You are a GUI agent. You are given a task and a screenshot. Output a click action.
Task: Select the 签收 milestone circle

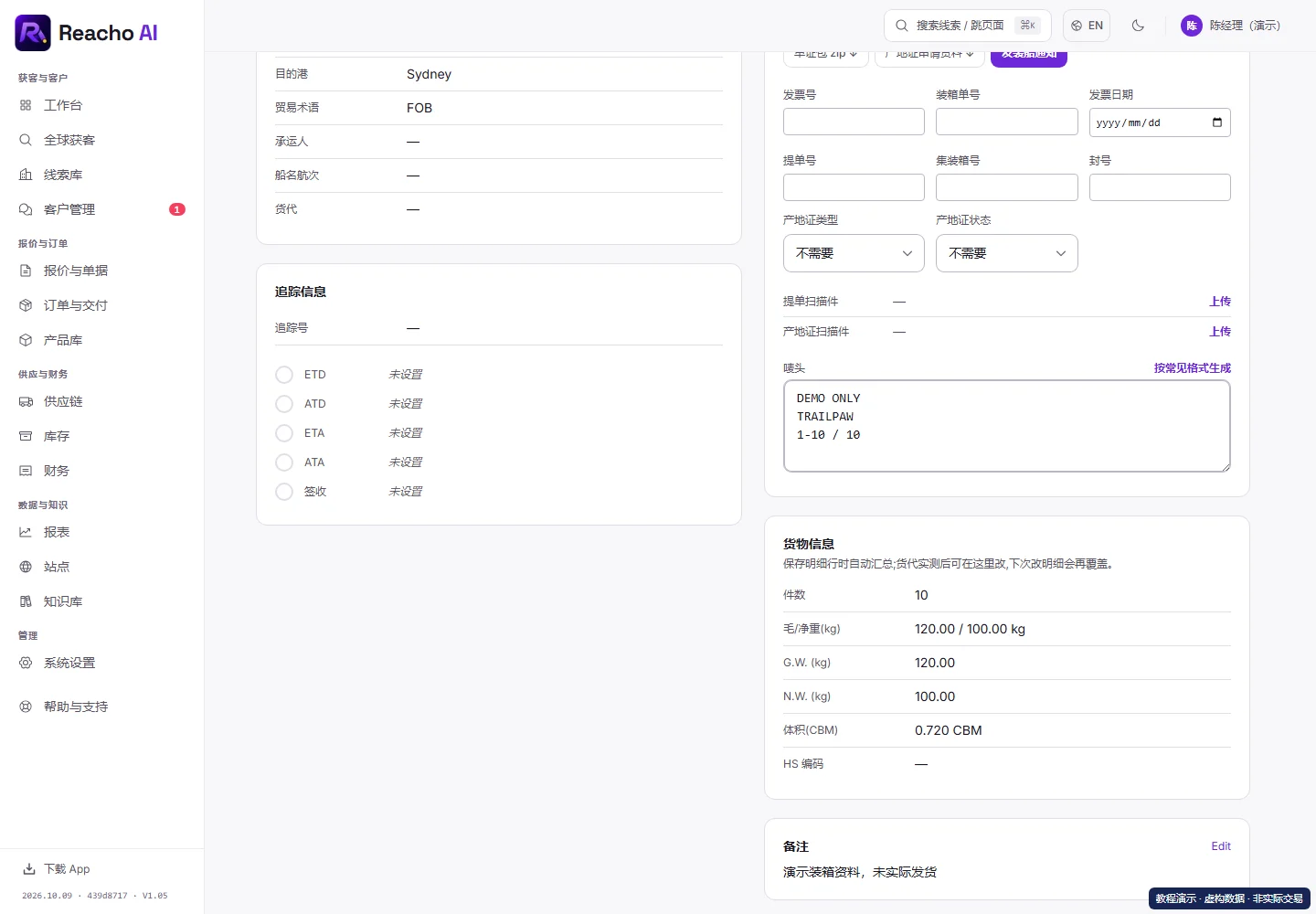click(x=284, y=492)
